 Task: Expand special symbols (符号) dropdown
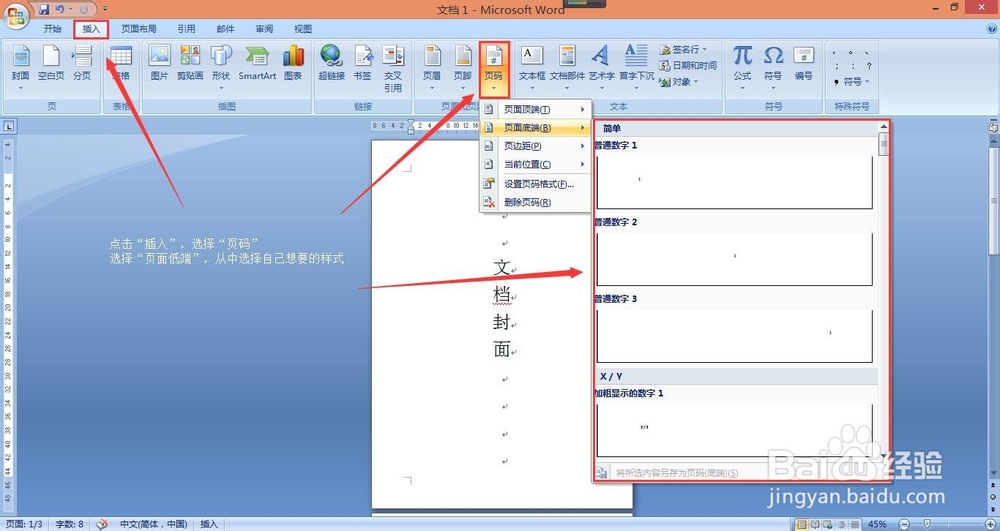(852, 82)
